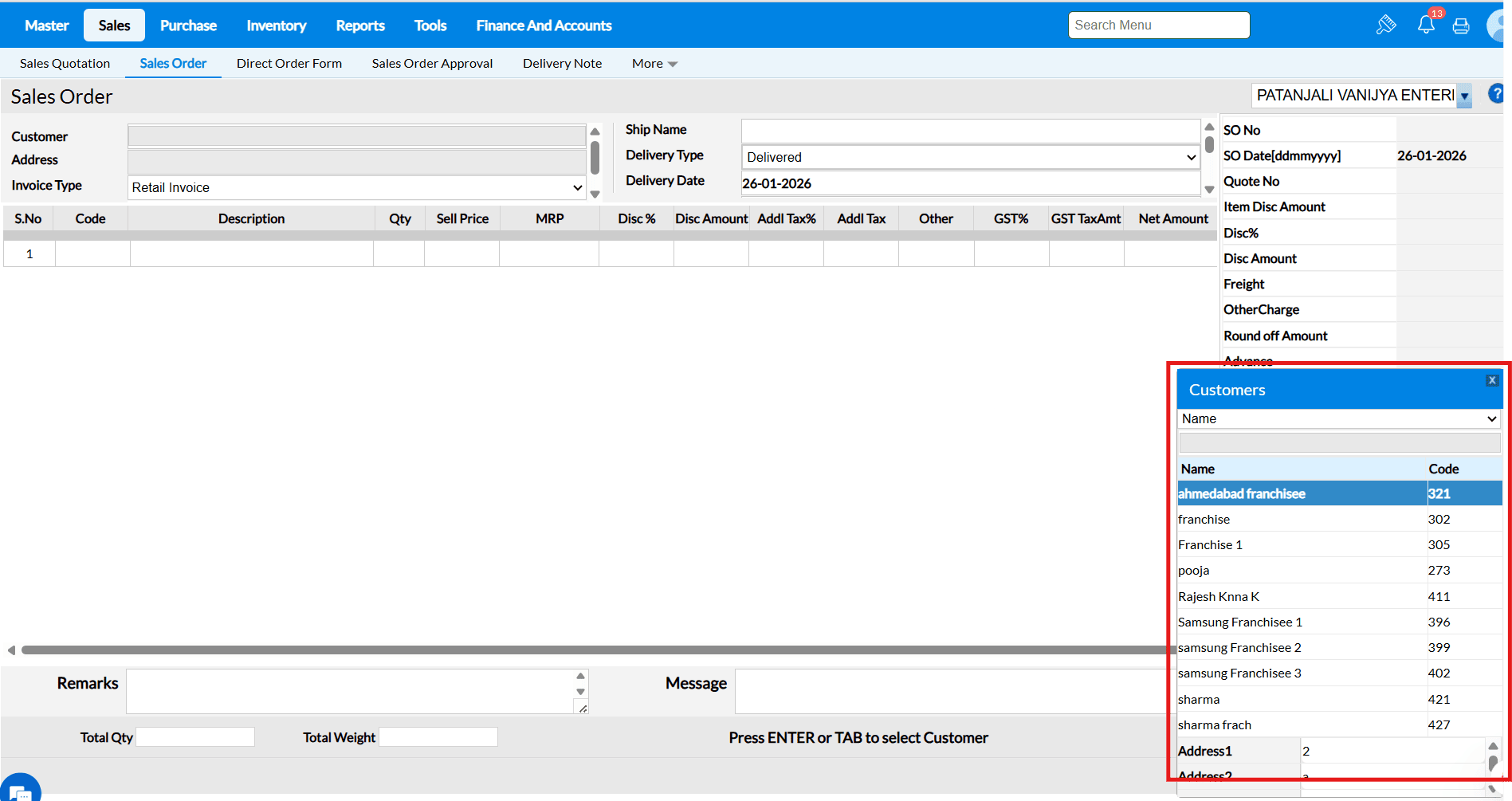Click Remarks box down arrow

pyautogui.click(x=580, y=692)
